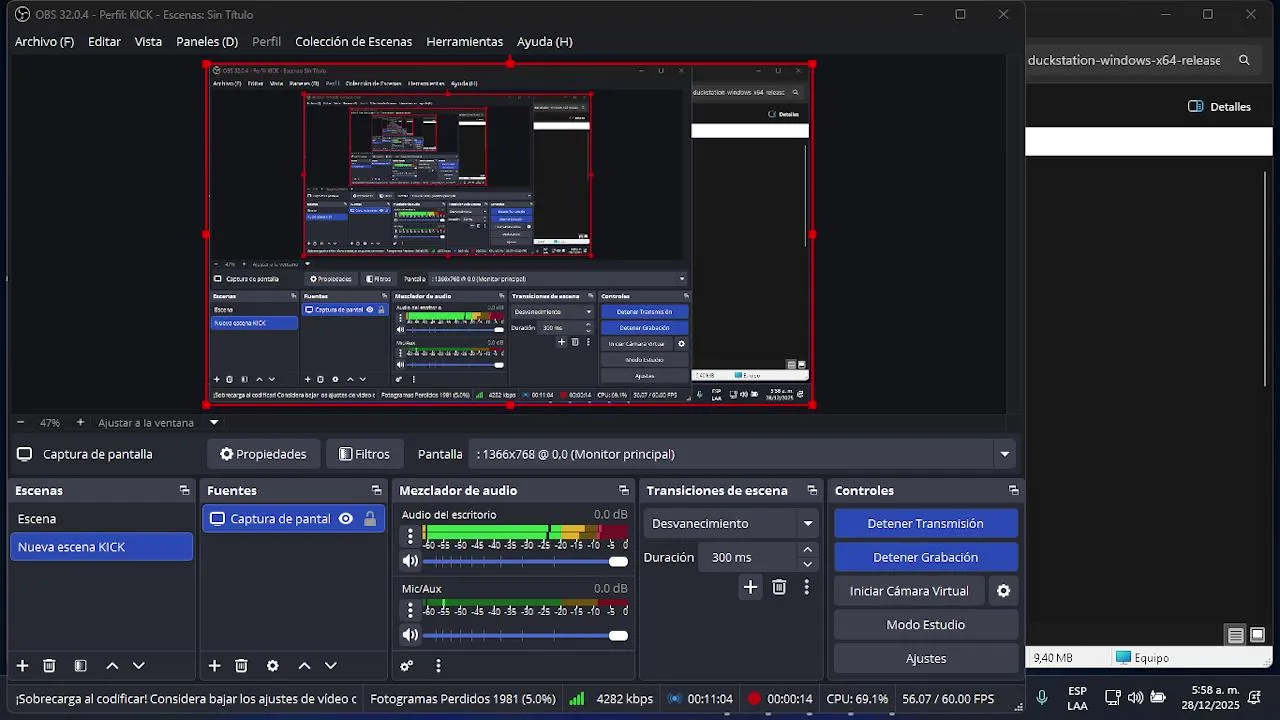Open the Paneles (D) menu
1280x720 pixels.
[207, 42]
